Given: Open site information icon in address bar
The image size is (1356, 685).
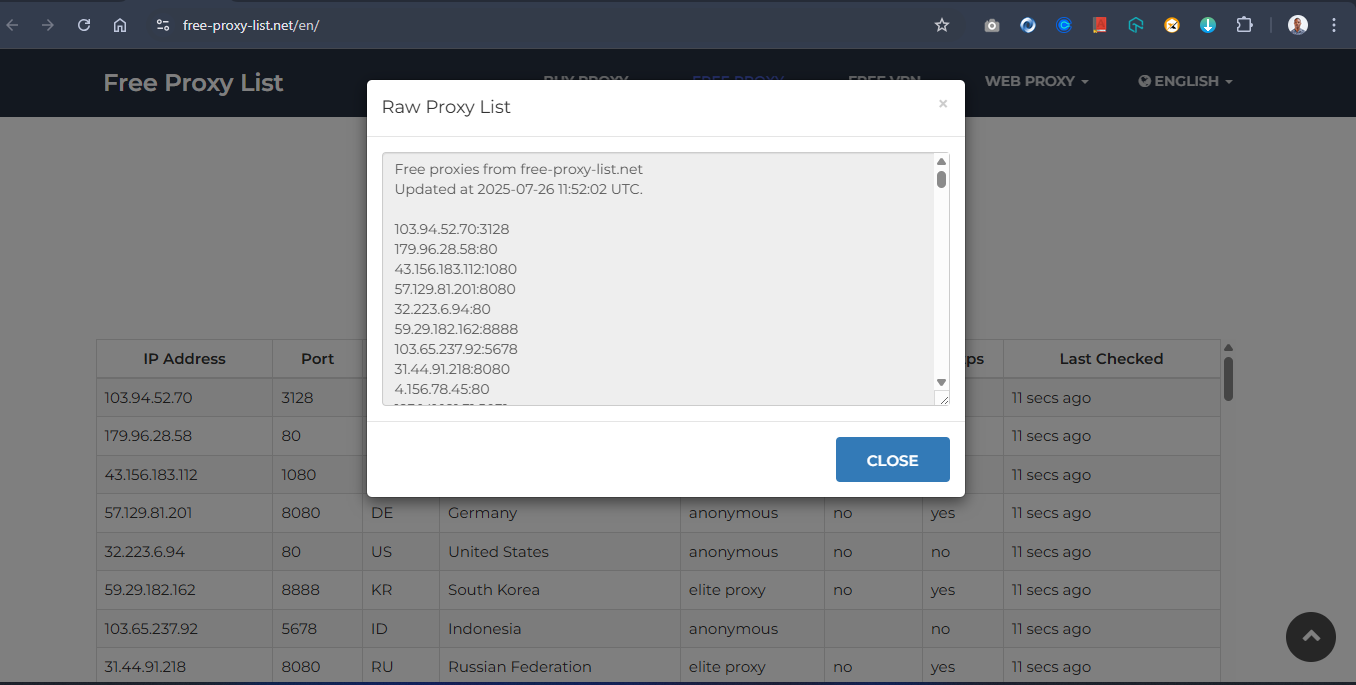Looking at the screenshot, I should click(163, 25).
